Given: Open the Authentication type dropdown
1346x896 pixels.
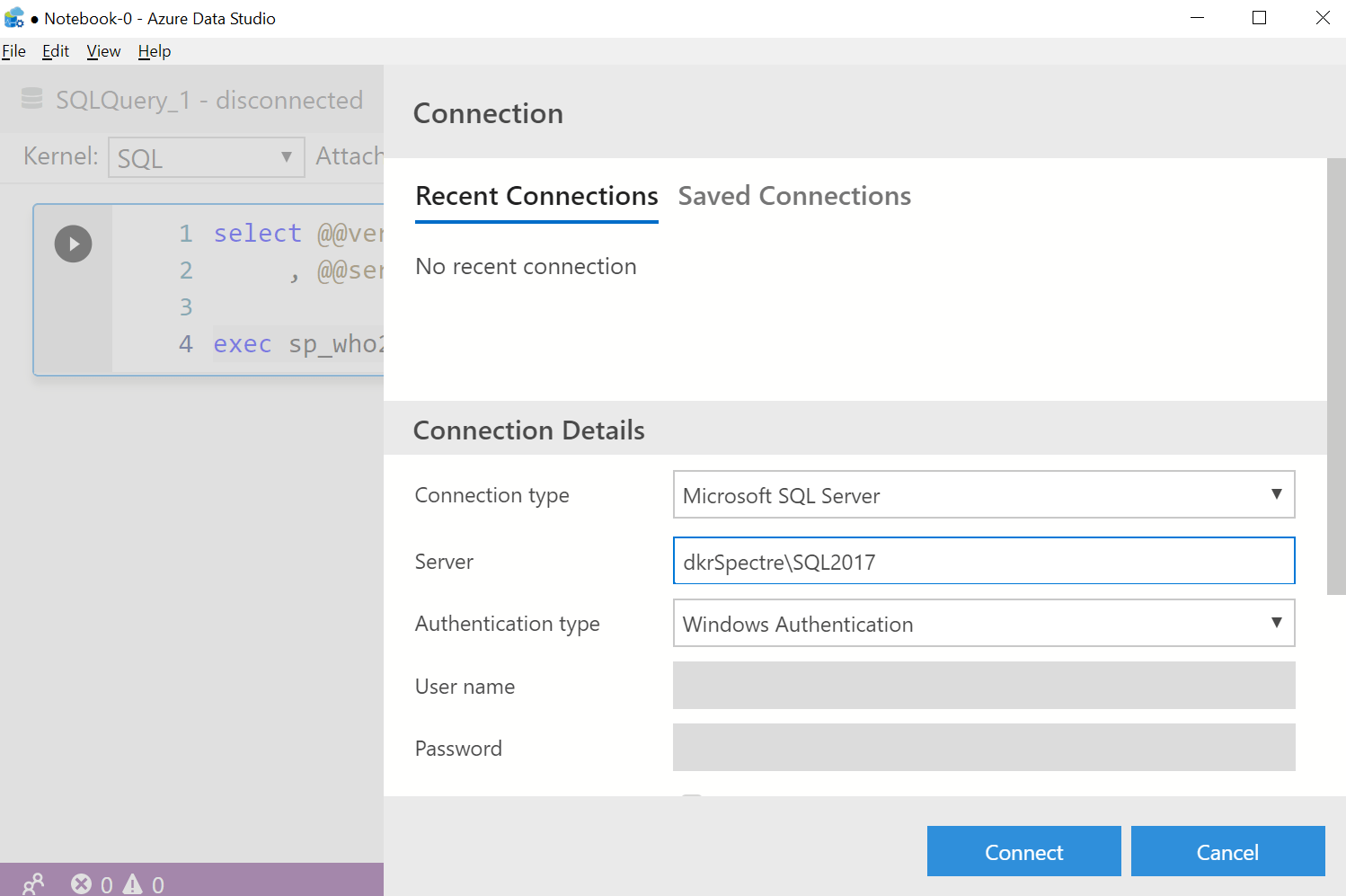Looking at the screenshot, I should pyautogui.click(x=983, y=624).
